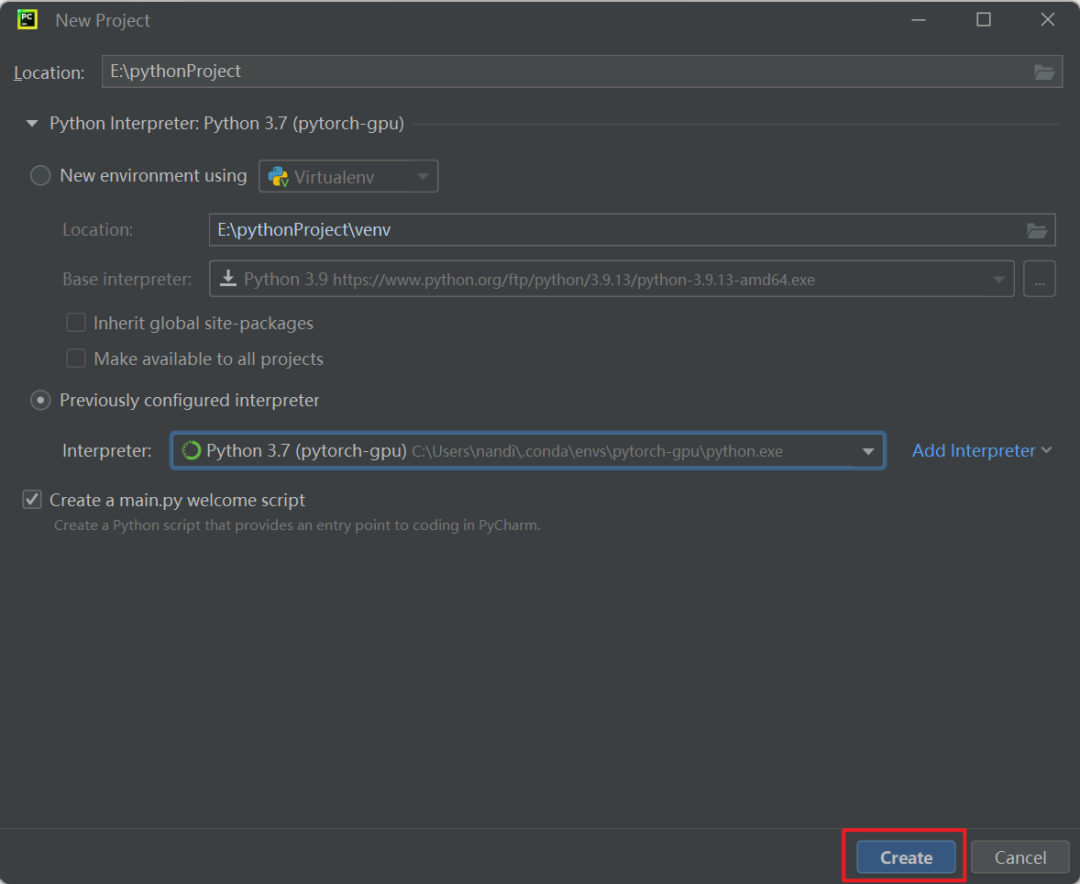
Task: Click the Cancel button
Action: pyautogui.click(x=1020, y=858)
